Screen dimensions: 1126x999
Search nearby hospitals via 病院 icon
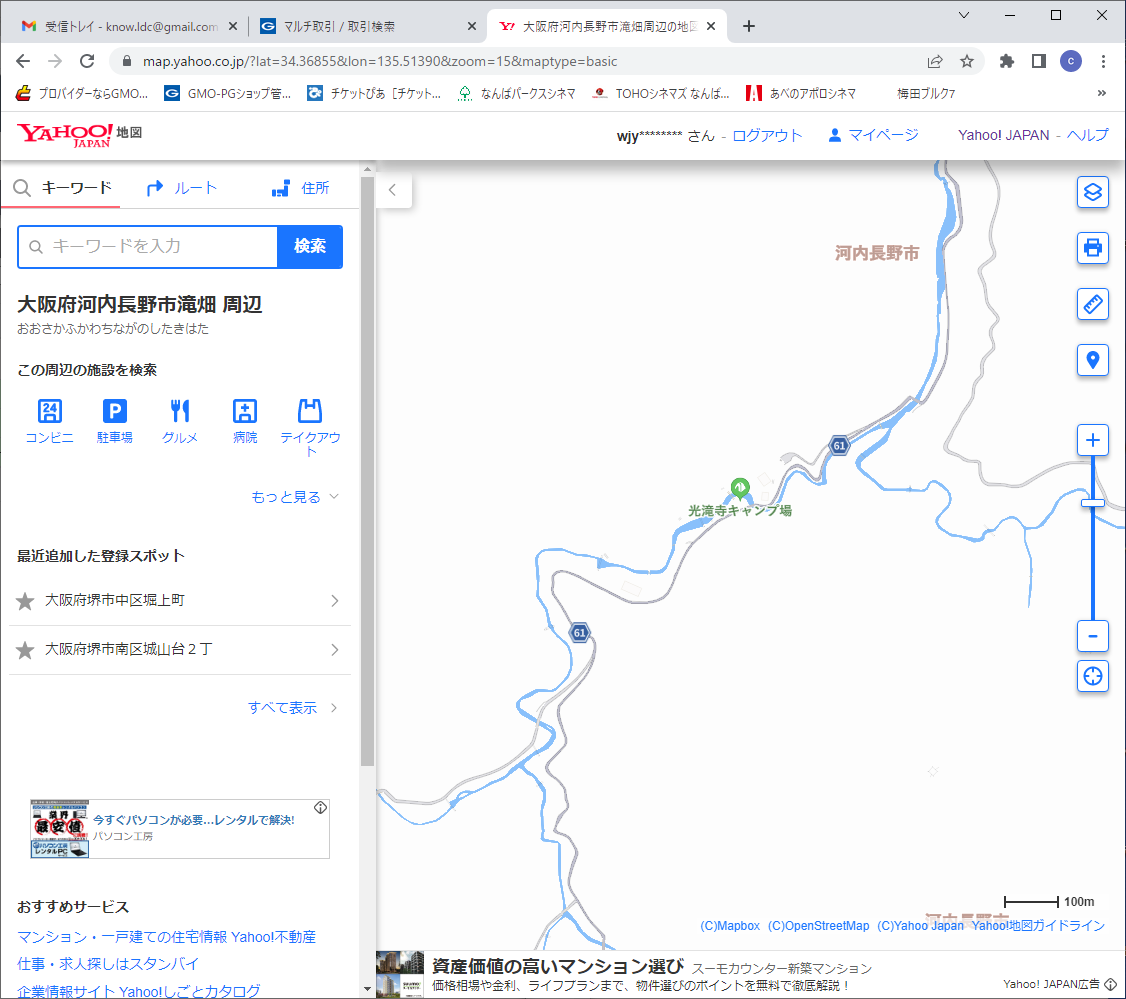(x=245, y=421)
